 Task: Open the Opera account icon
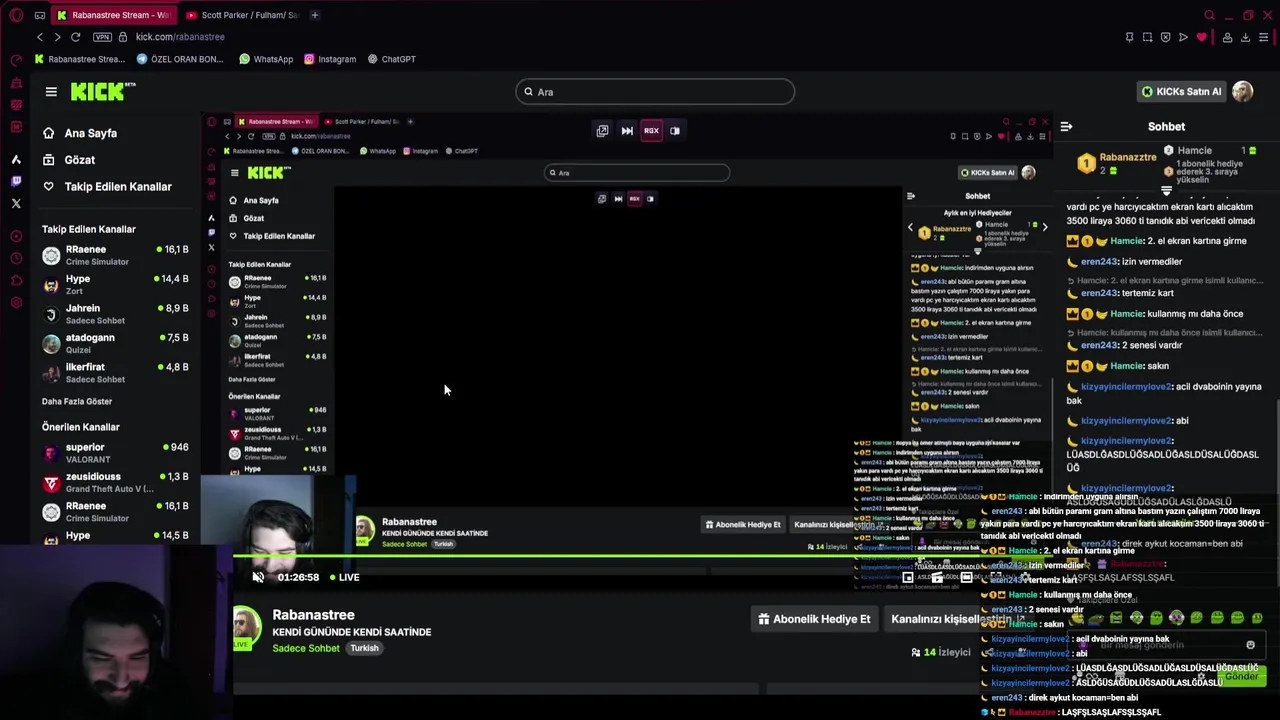pos(1226,37)
